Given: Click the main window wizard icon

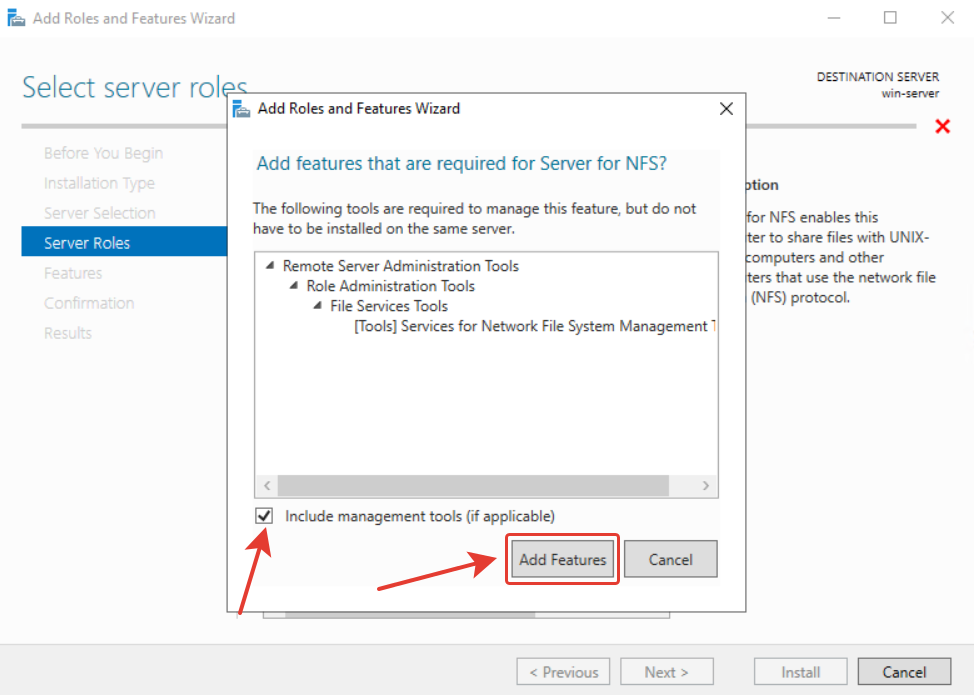Looking at the screenshot, I should coord(16,18).
